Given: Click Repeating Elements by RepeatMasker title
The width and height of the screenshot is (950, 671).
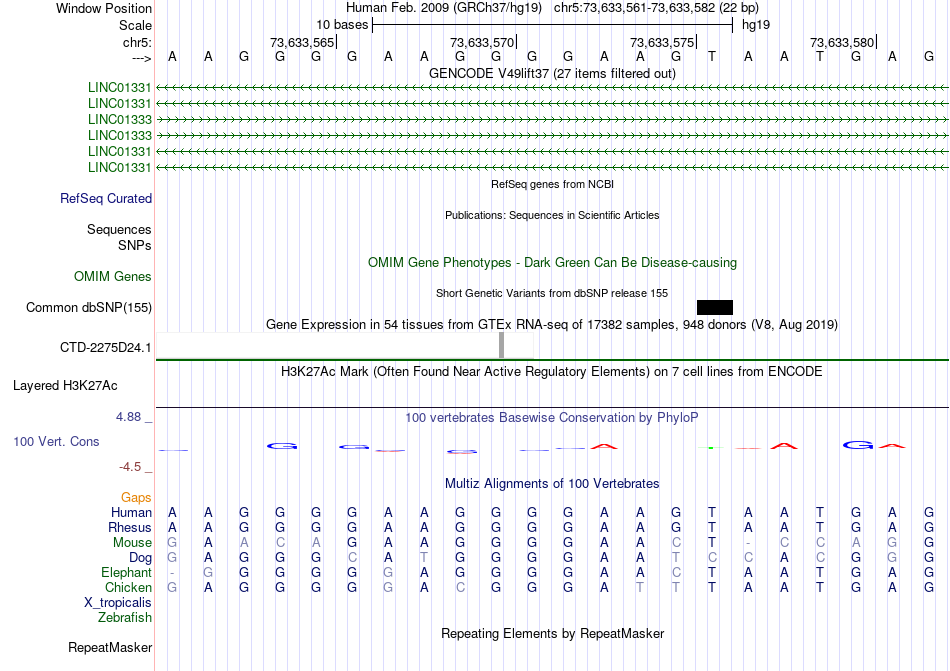Looking at the screenshot, I should 552,634.
